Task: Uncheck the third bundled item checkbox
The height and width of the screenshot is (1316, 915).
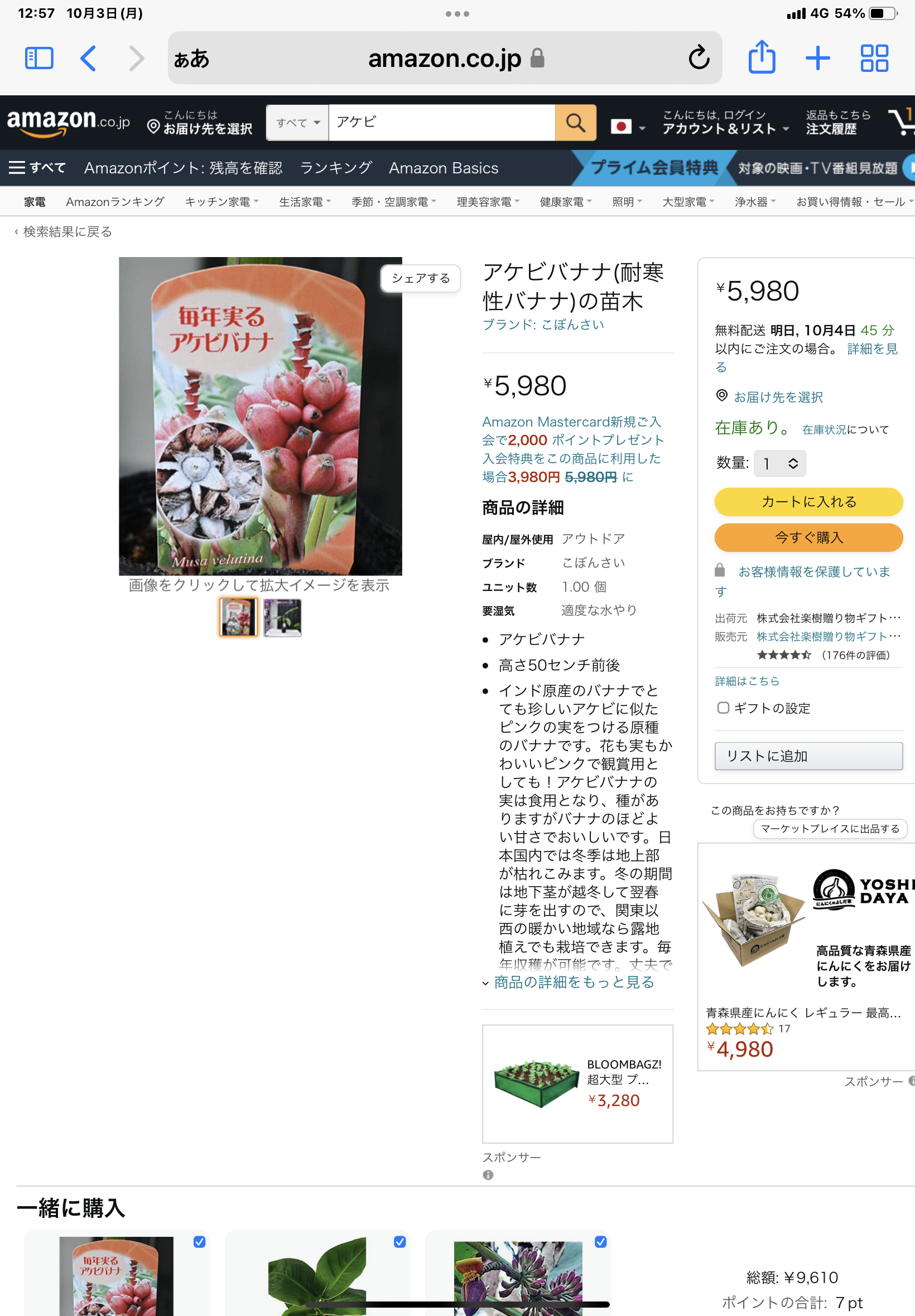Action: pyautogui.click(x=600, y=1241)
